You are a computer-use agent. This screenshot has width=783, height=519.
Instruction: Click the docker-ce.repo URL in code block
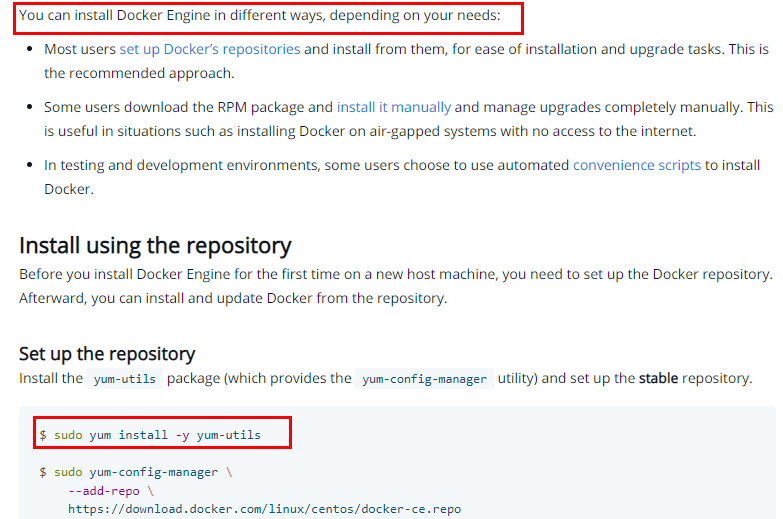coord(264,509)
